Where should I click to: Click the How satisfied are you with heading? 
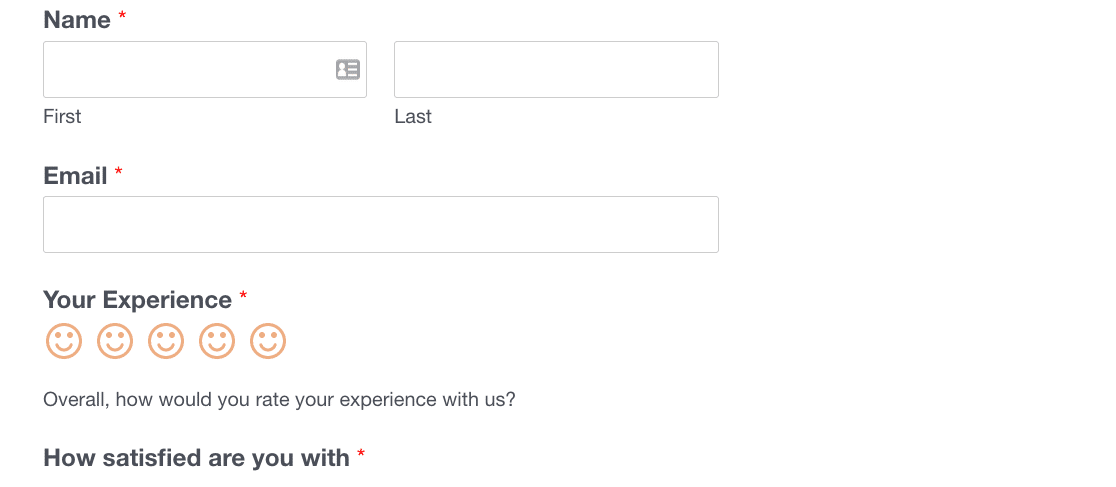tap(196, 457)
